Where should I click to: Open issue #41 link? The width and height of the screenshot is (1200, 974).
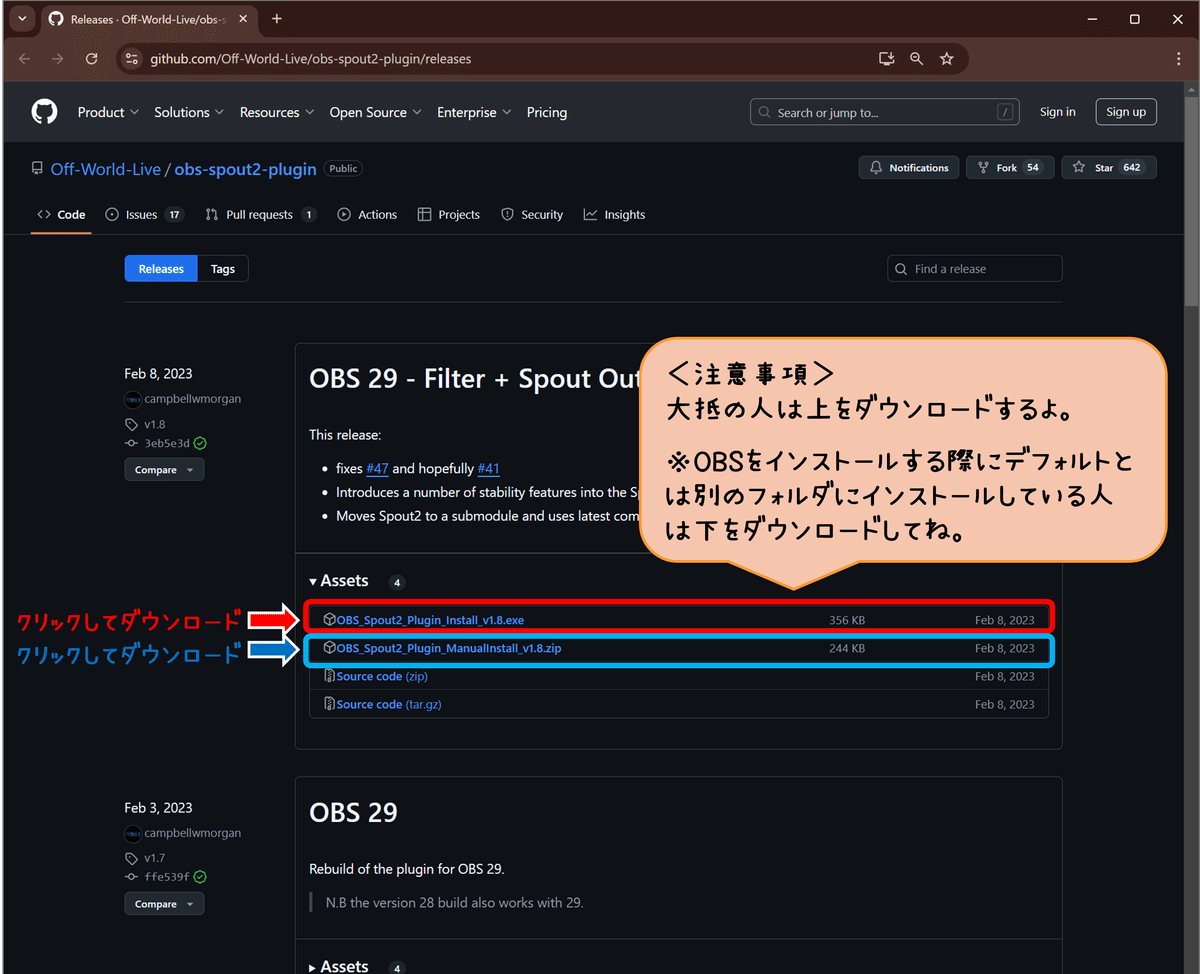pyautogui.click(x=488, y=468)
